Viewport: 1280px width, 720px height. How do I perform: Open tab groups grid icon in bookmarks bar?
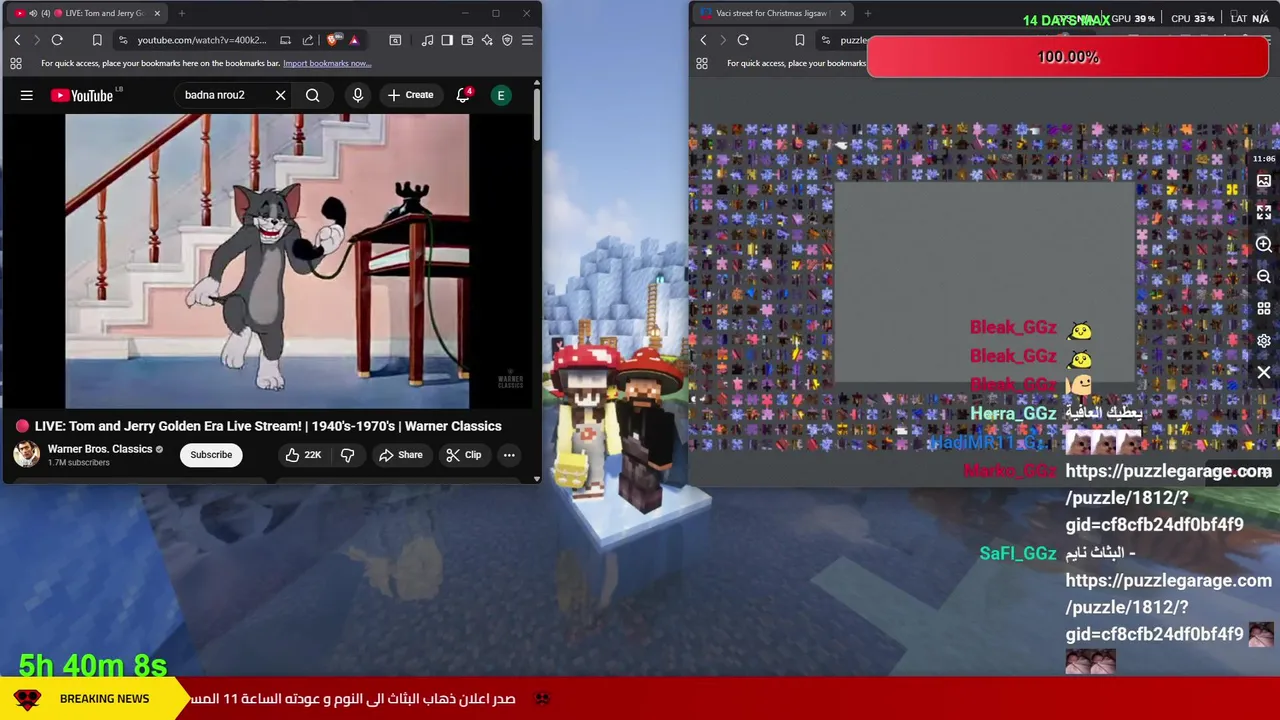point(16,63)
